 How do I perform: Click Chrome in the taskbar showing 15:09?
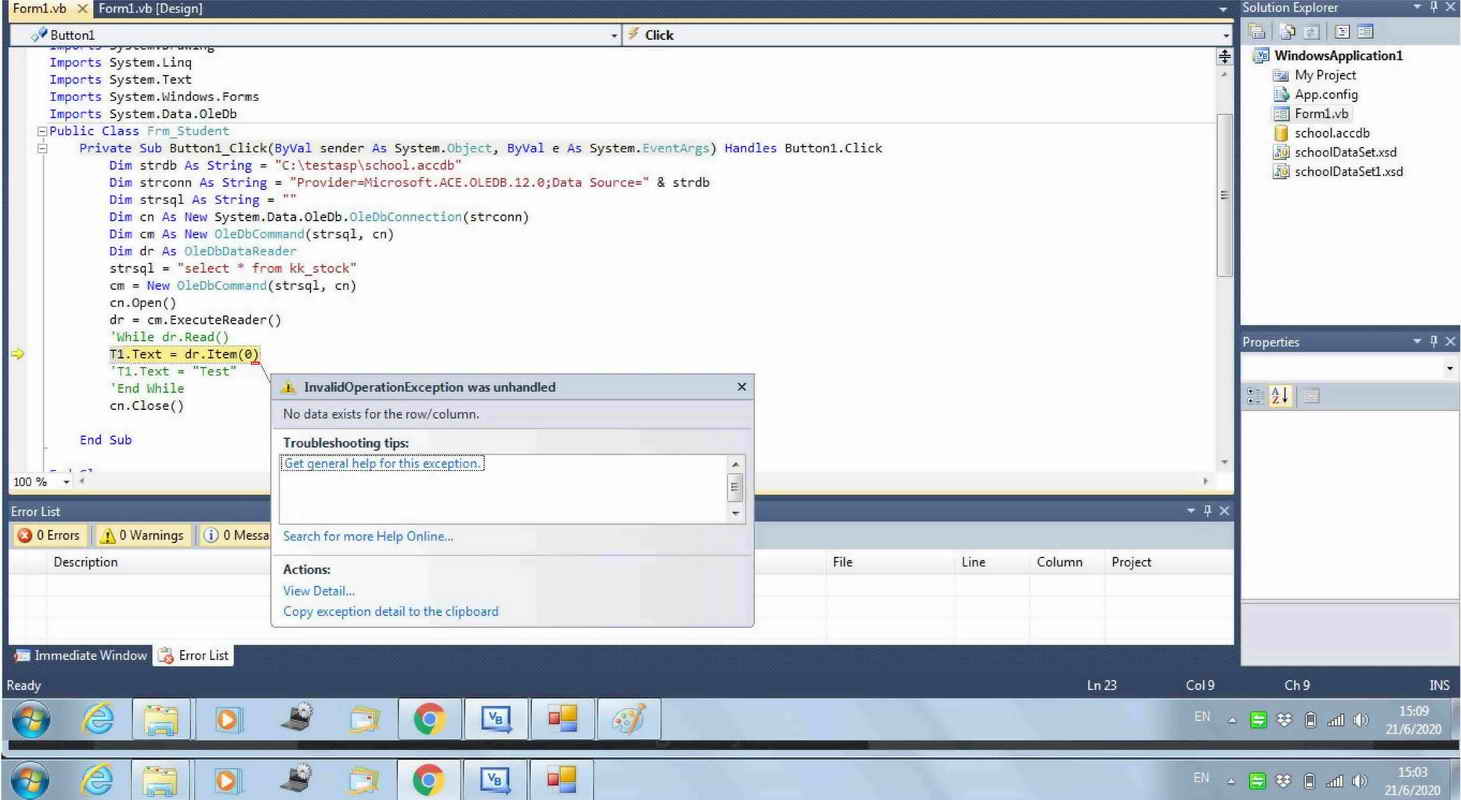tap(430, 721)
